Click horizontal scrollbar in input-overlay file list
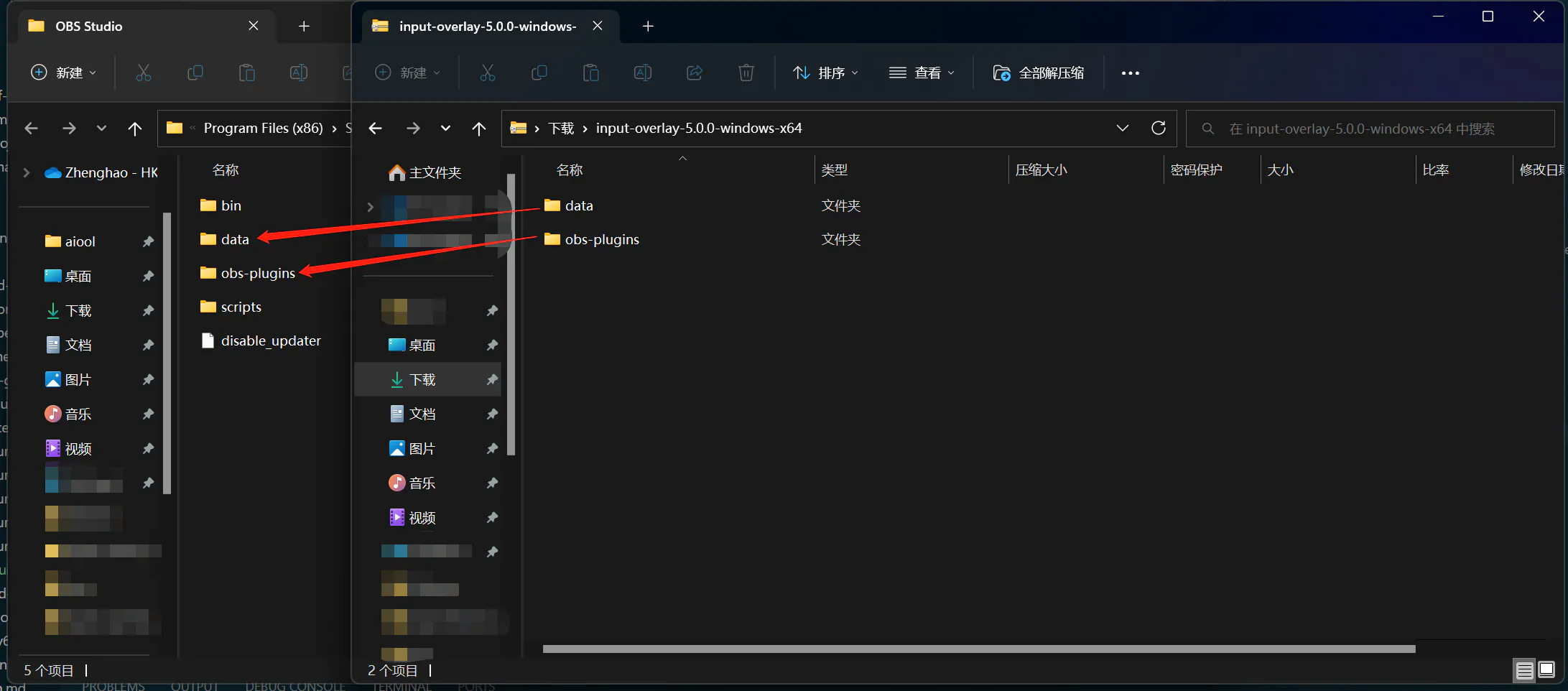The height and width of the screenshot is (691, 1568). [x=979, y=649]
